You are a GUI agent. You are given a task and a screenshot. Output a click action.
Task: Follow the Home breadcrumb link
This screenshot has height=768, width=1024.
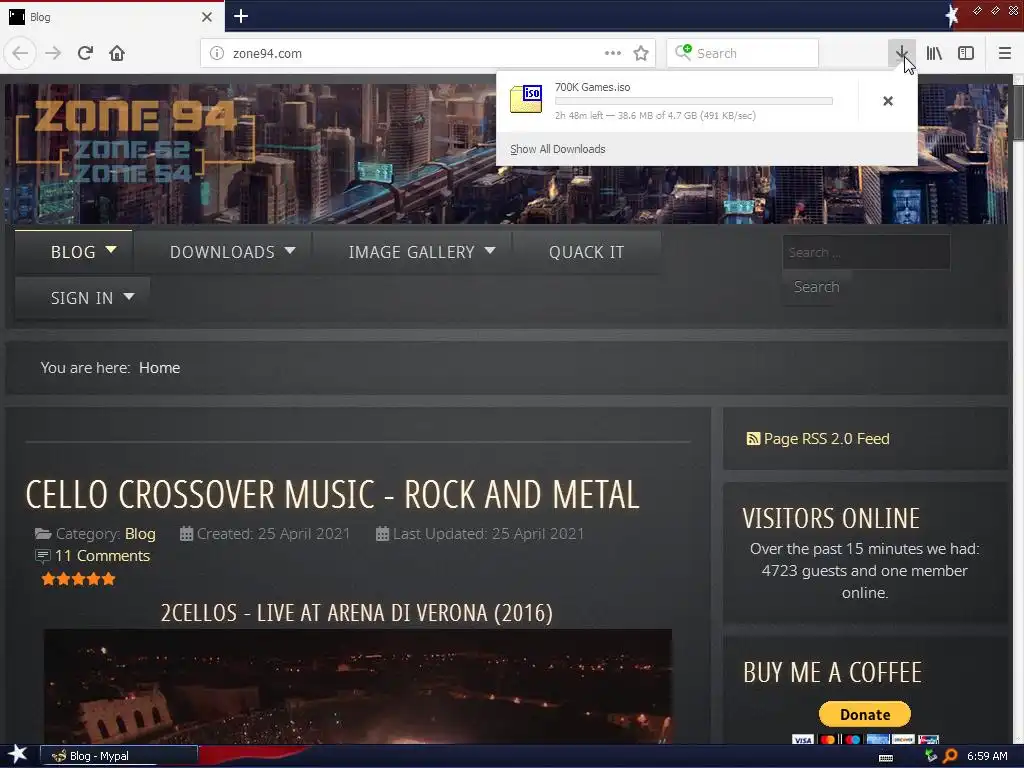(159, 368)
